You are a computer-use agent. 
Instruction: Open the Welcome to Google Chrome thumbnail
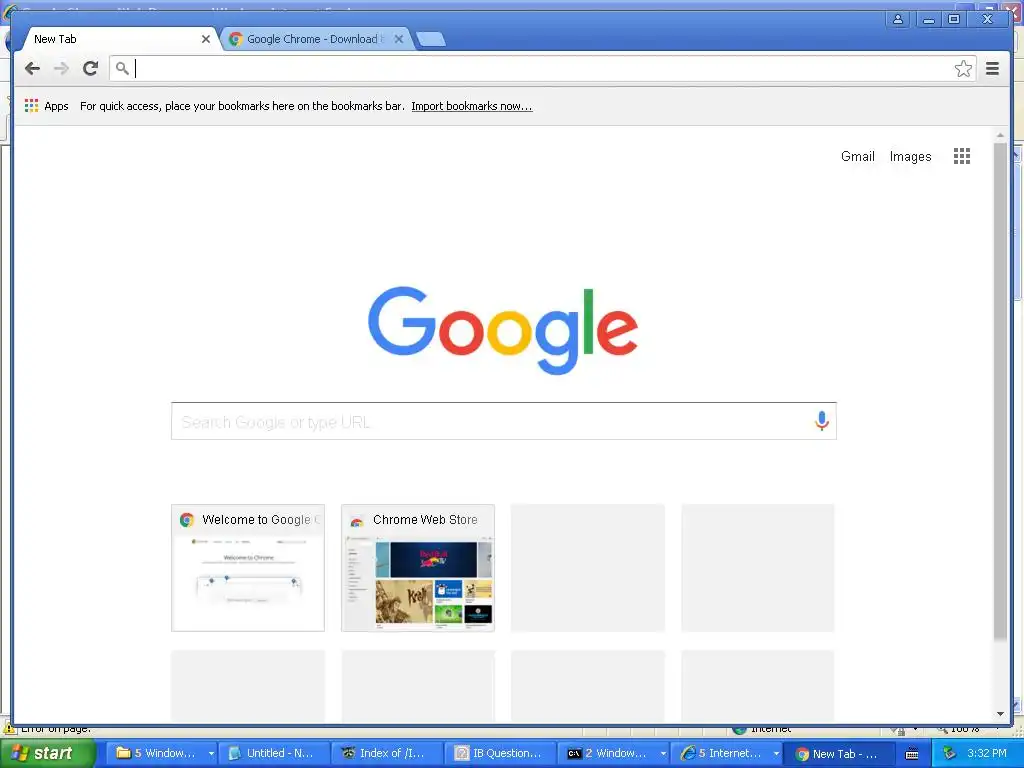tap(248, 568)
